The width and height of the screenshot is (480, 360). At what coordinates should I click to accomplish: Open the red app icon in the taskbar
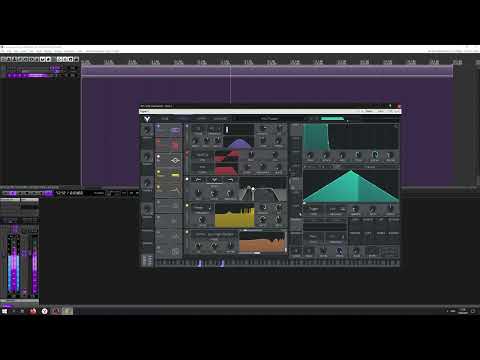point(33,311)
